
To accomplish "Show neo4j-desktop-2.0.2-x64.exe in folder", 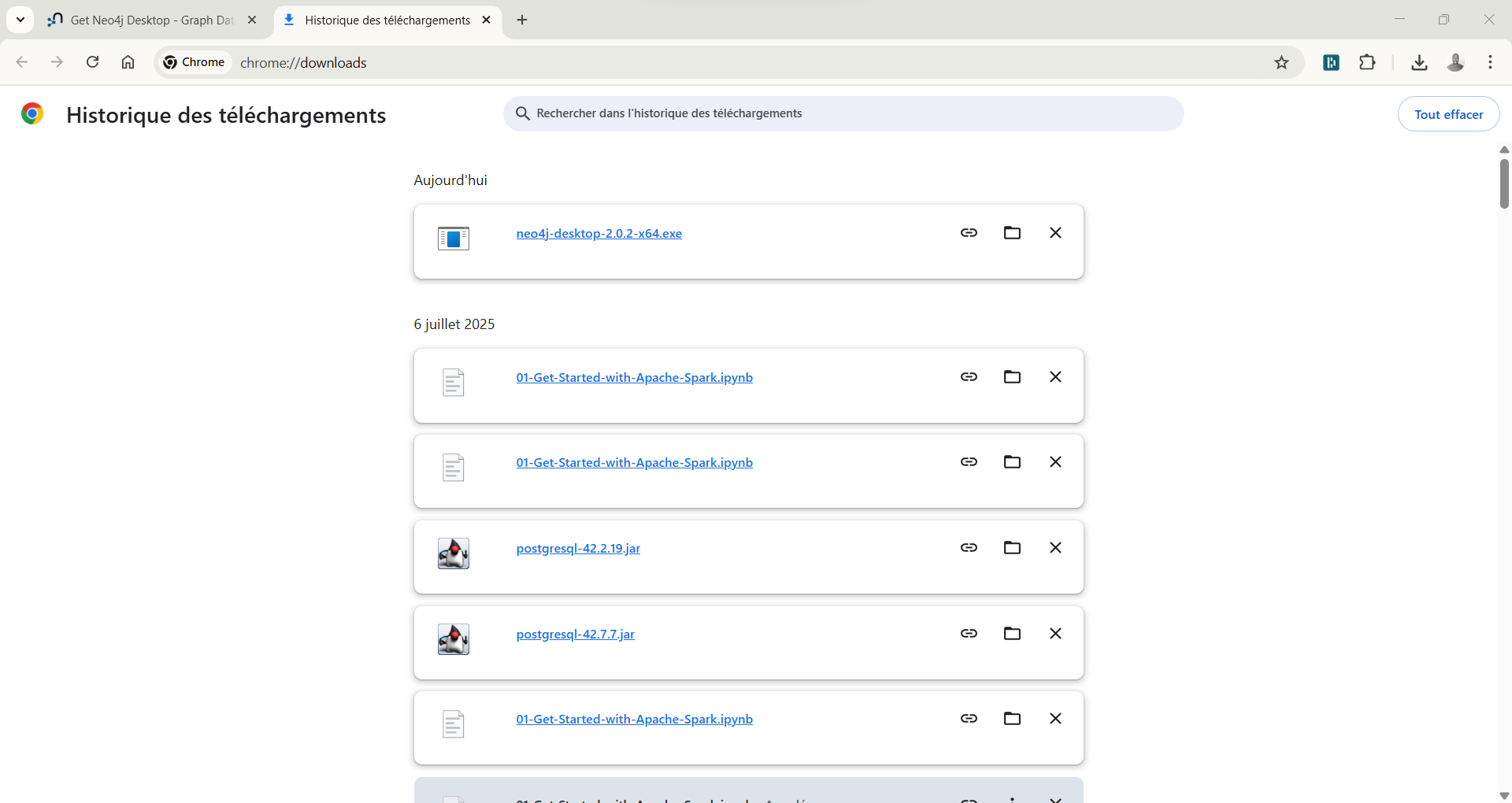I will [x=1012, y=232].
